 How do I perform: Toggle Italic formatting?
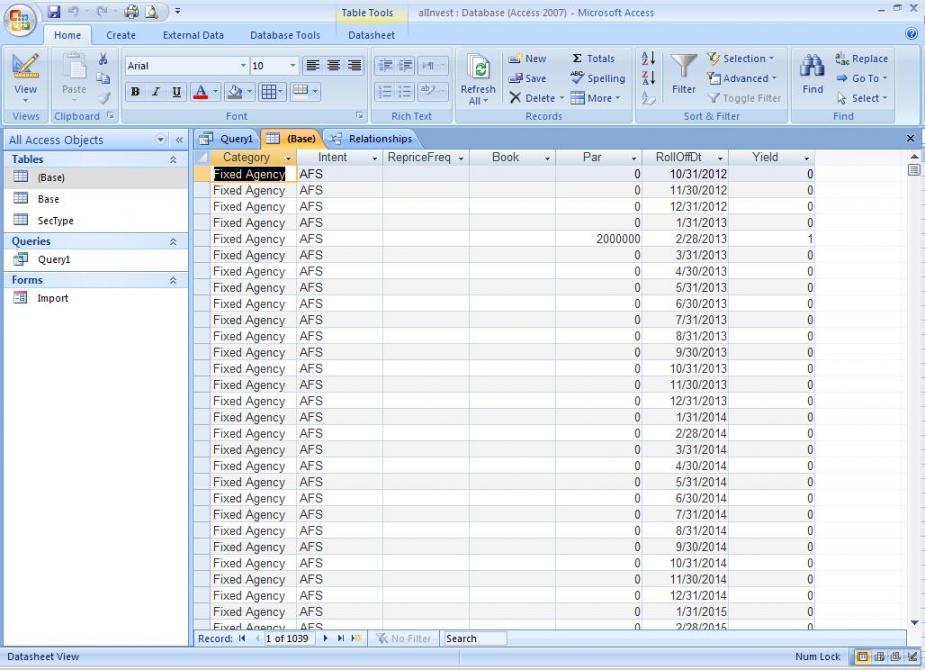156,91
